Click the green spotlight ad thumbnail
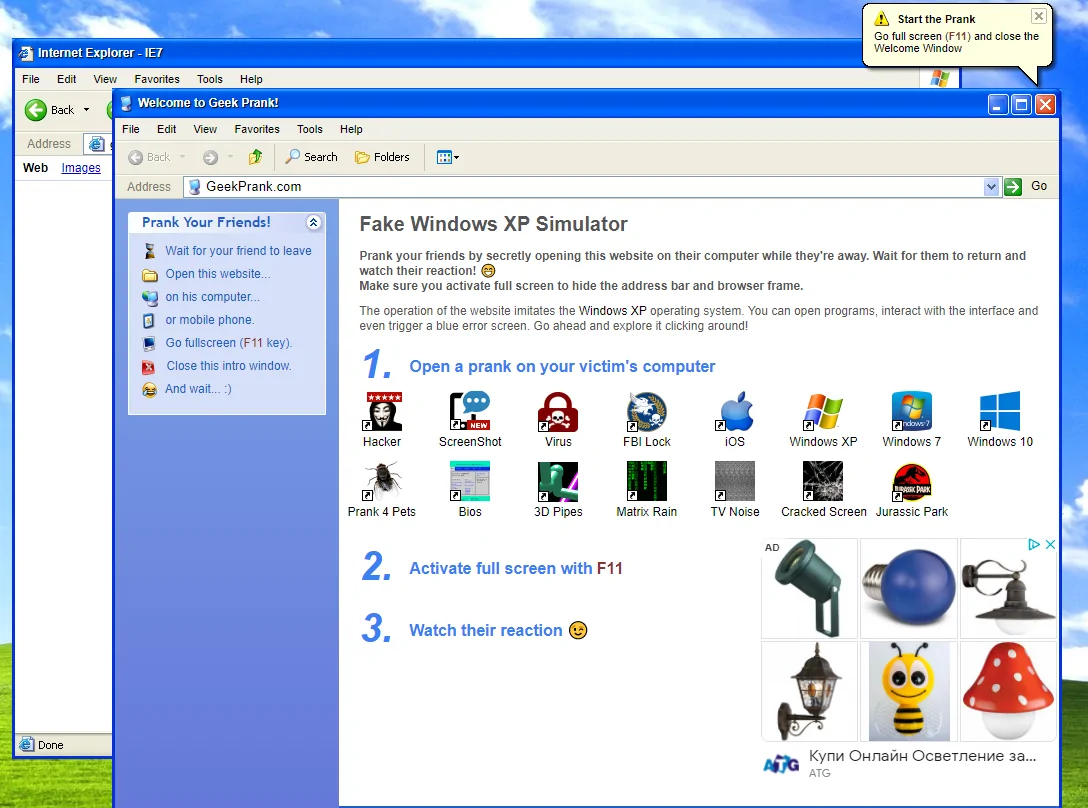 (x=810, y=588)
